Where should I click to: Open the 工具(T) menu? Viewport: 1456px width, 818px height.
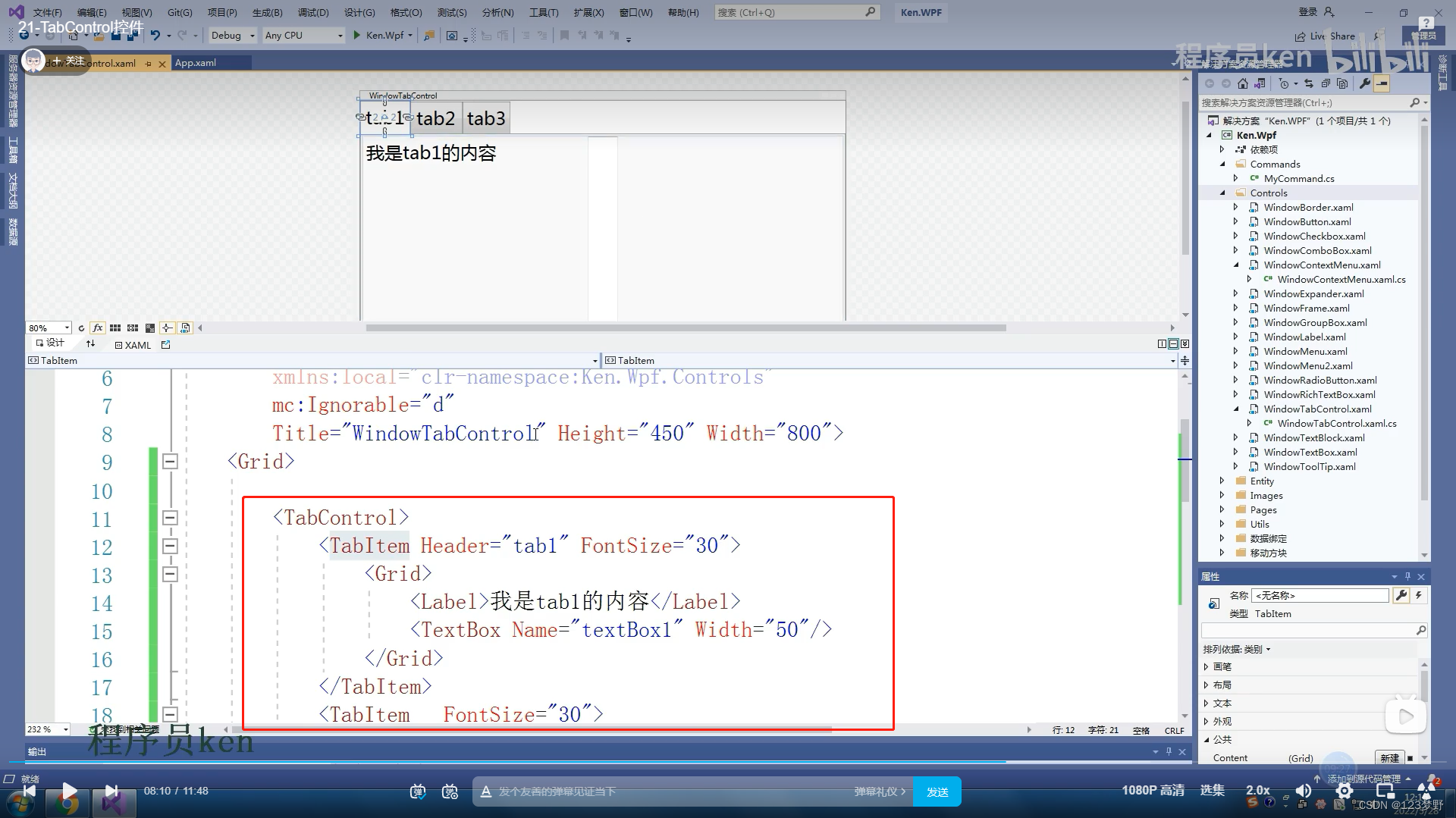544,12
